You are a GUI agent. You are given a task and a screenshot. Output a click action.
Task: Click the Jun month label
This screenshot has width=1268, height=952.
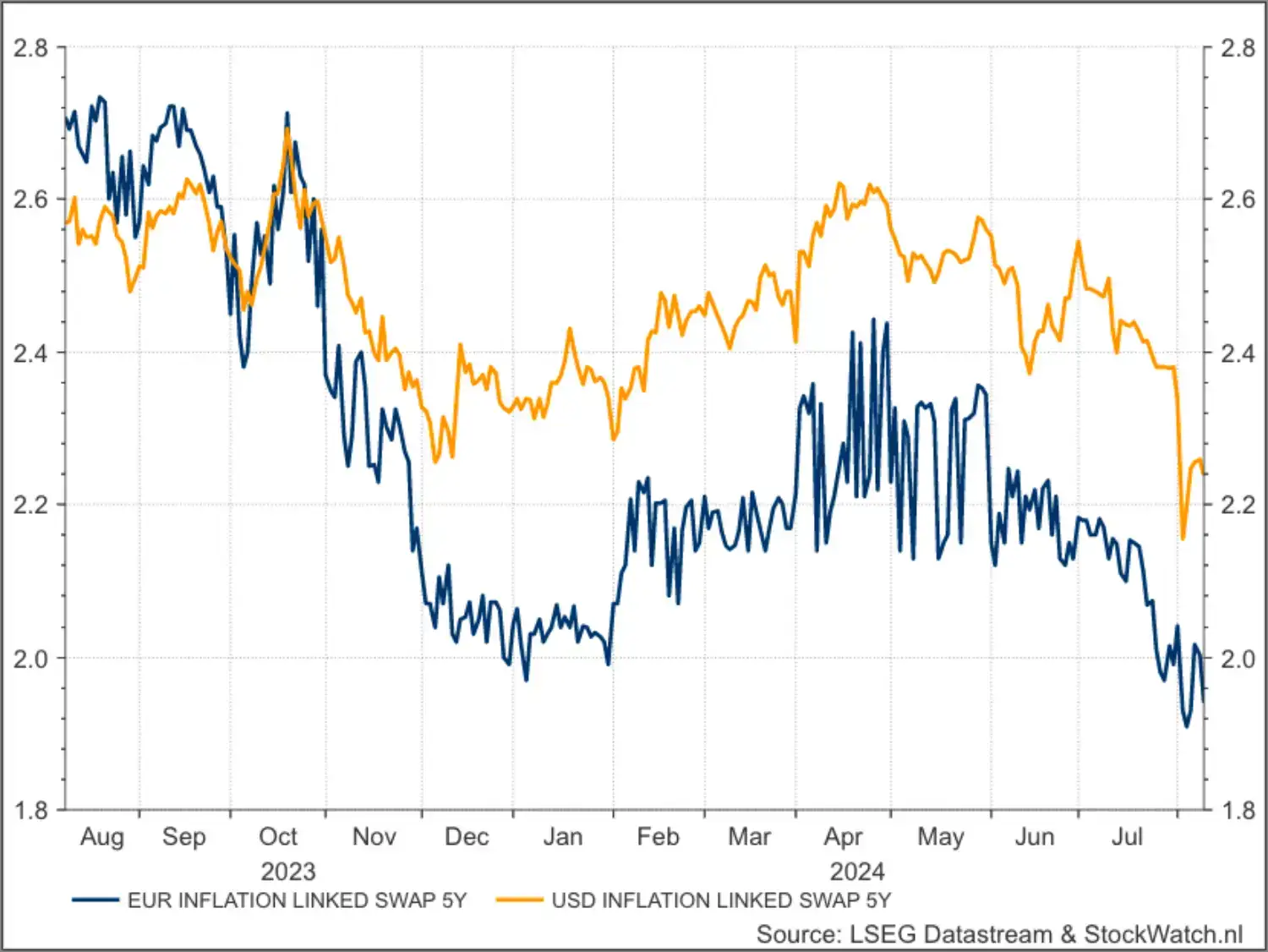1035,836
